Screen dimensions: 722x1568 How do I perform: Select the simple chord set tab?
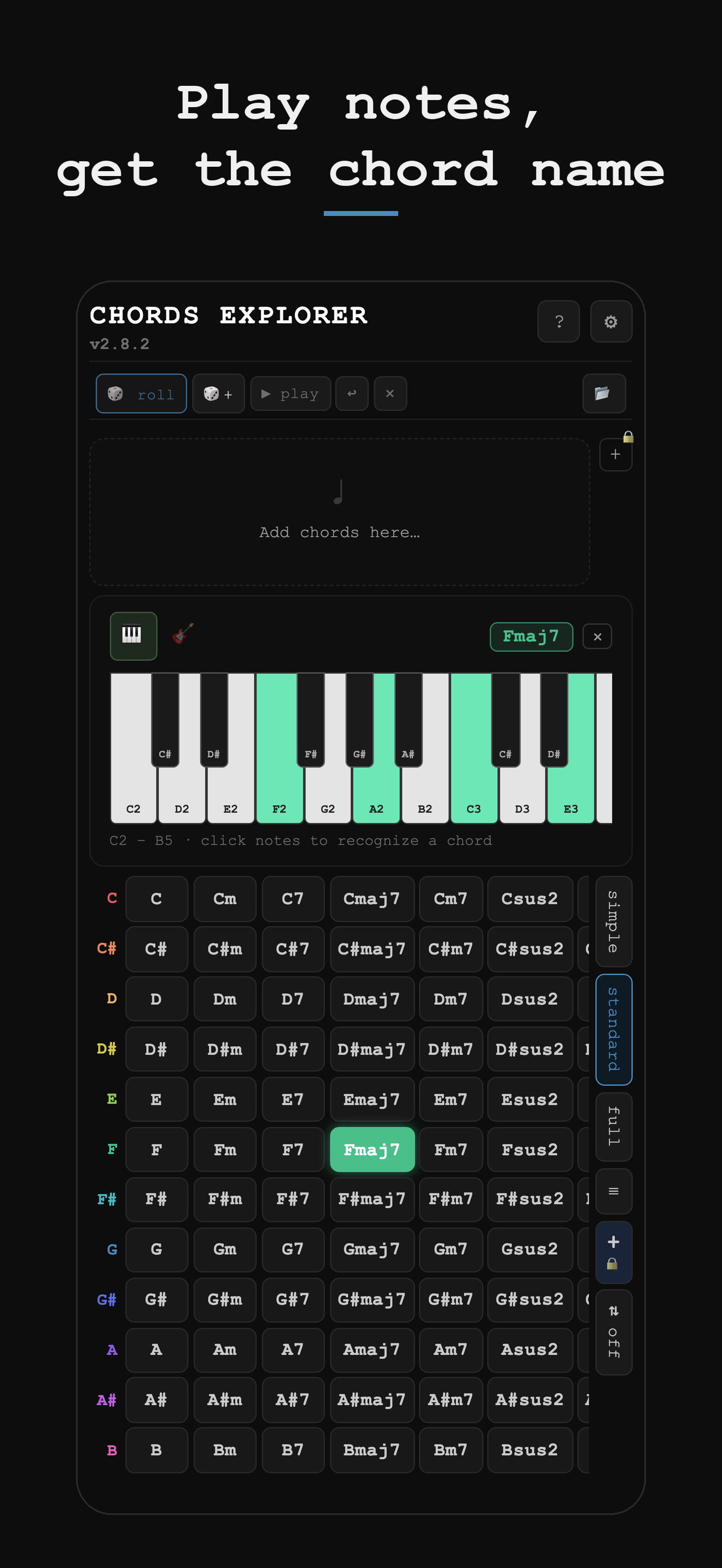tap(614, 922)
